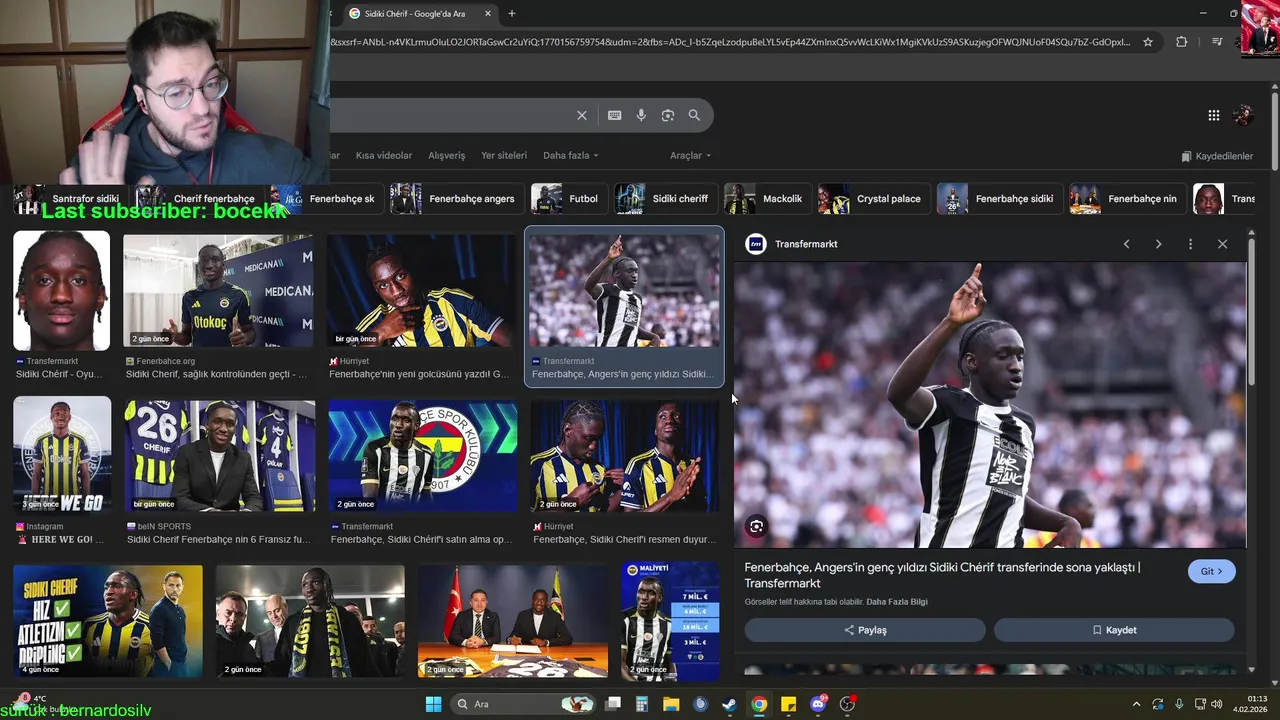Open Chrome media control button
The width and height of the screenshot is (1280, 720).
(x=1217, y=42)
